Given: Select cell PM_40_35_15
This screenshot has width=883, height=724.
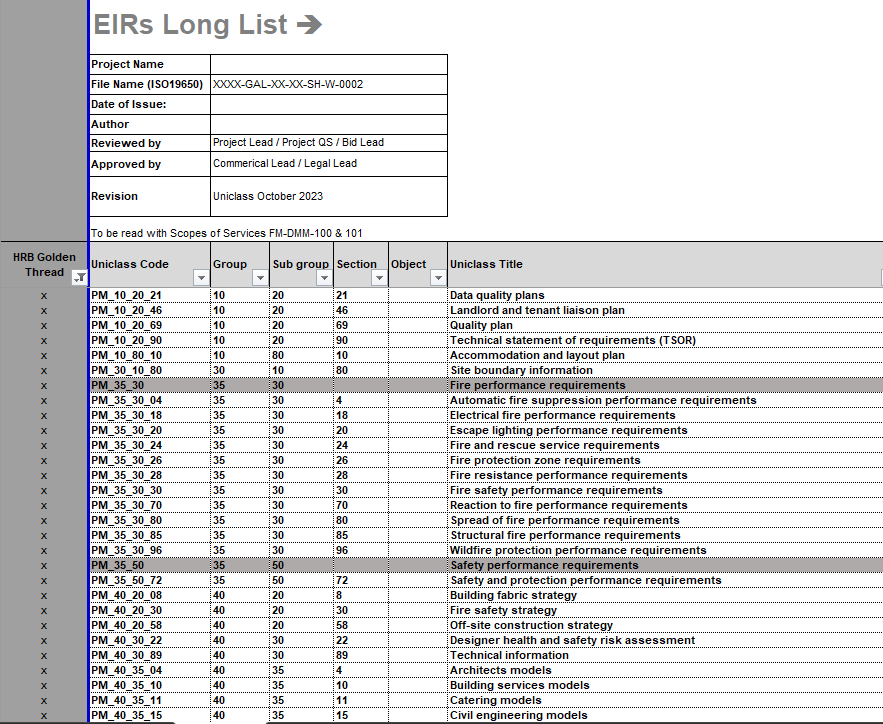Looking at the screenshot, I should tap(150, 716).
